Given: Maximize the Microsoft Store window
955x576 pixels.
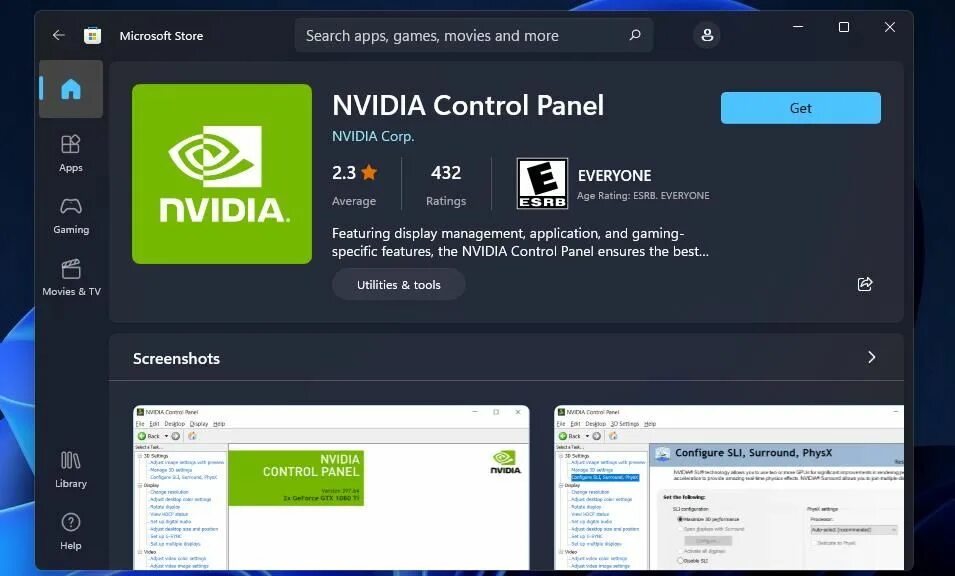Looking at the screenshot, I should 844,27.
